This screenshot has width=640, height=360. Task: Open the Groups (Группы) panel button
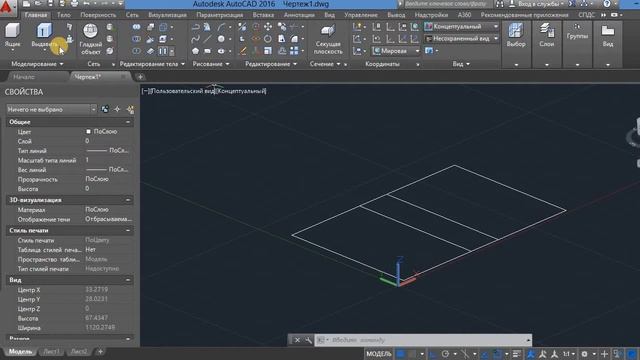(577, 32)
